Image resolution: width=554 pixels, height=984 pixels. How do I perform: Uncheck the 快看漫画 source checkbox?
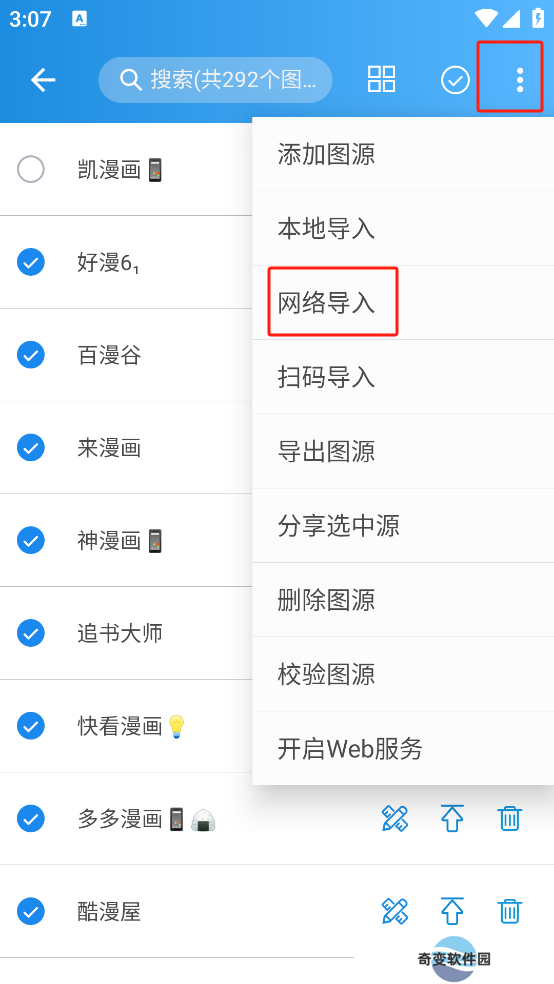(x=31, y=726)
